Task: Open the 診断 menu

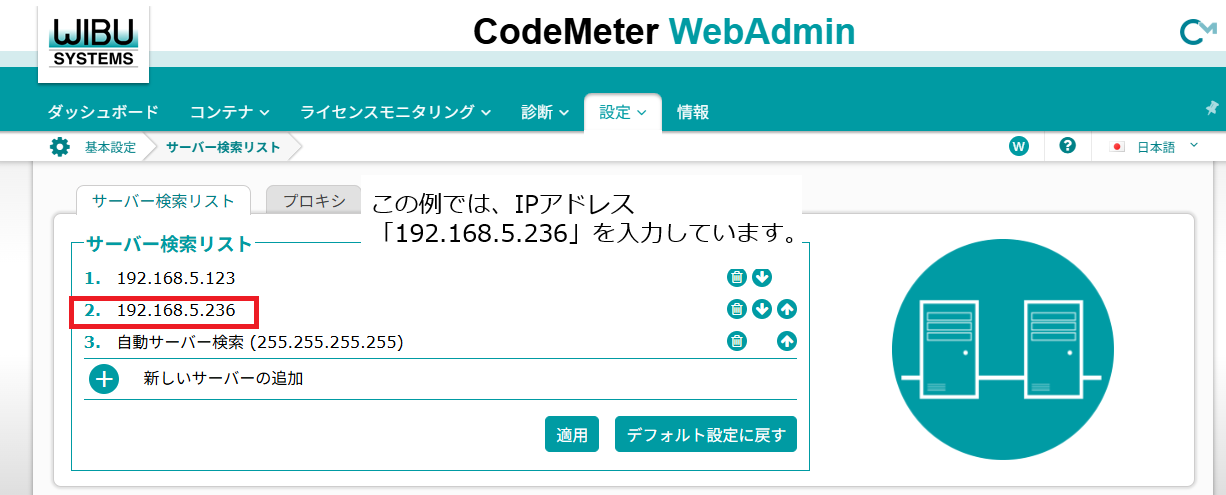Action: [545, 112]
